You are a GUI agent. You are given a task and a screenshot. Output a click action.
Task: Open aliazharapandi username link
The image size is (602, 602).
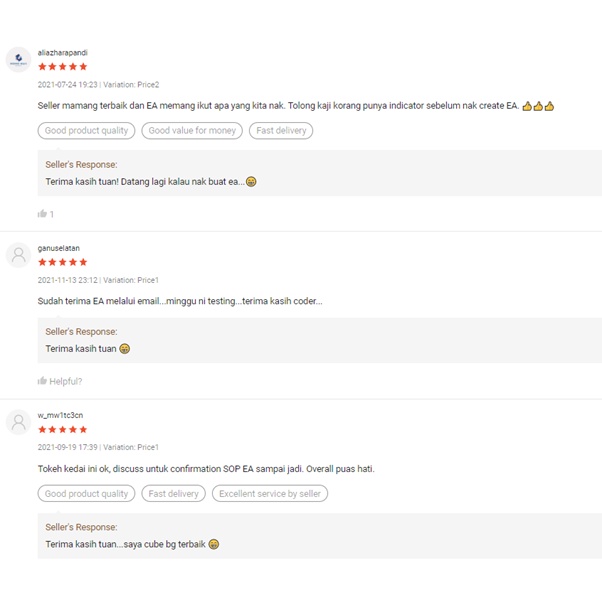pos(62,52)
